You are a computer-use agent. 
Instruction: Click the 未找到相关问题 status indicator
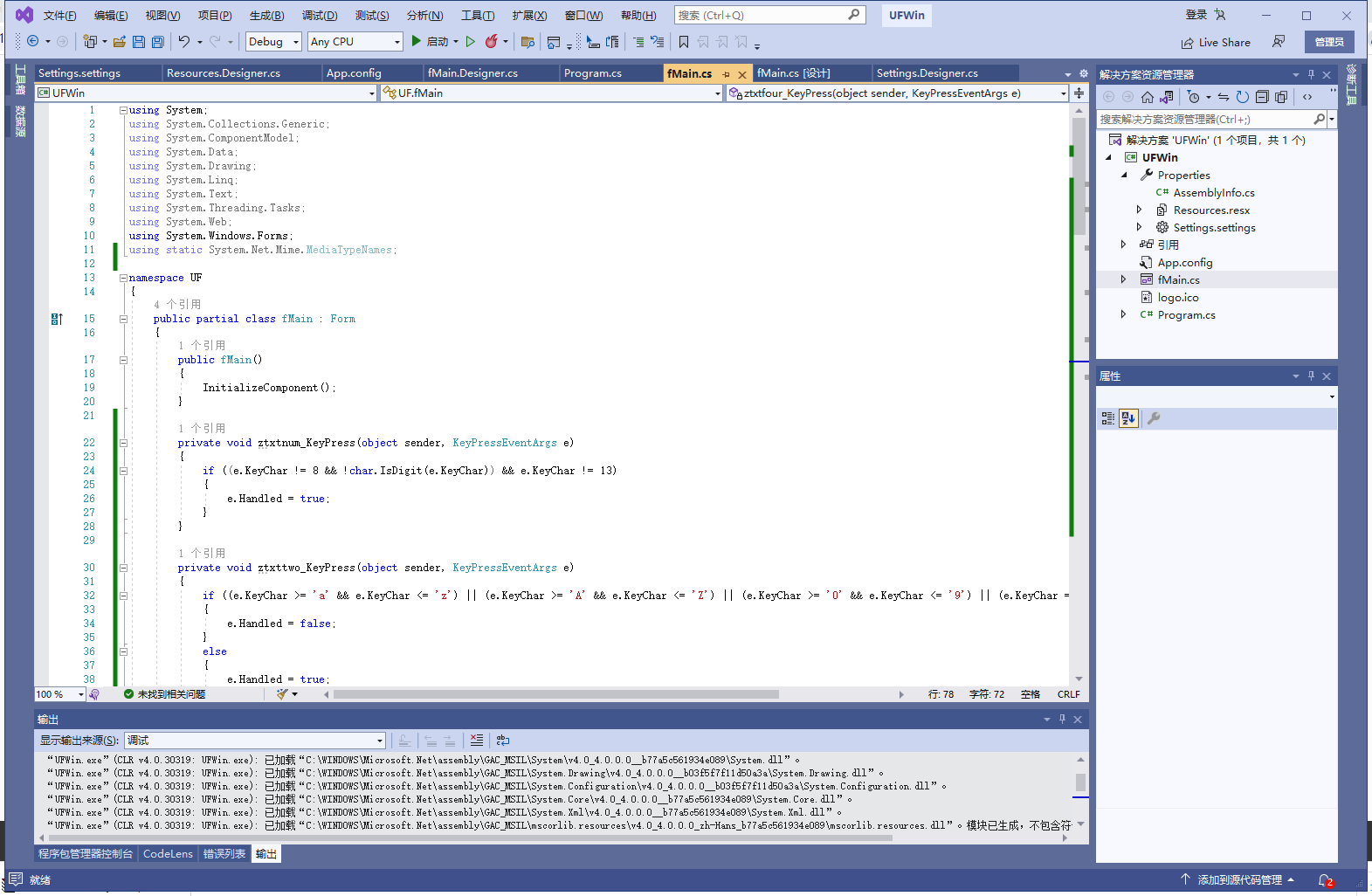click(x=164, y=694)
